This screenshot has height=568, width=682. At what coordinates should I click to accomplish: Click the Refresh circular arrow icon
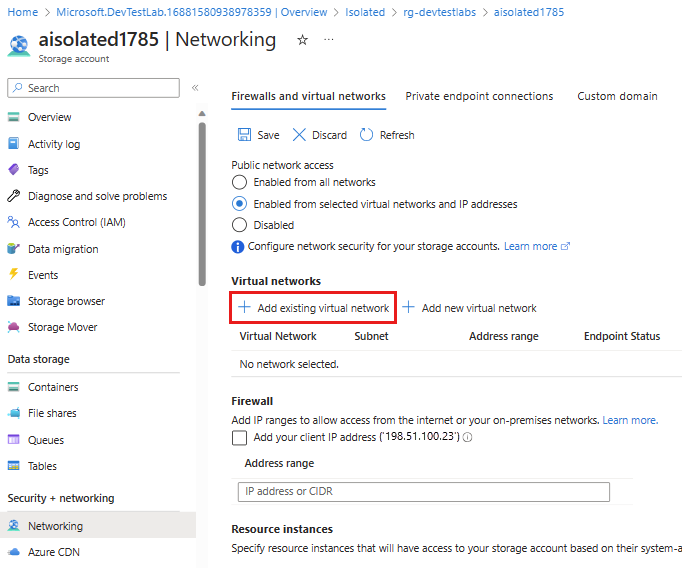pos(366,135)
